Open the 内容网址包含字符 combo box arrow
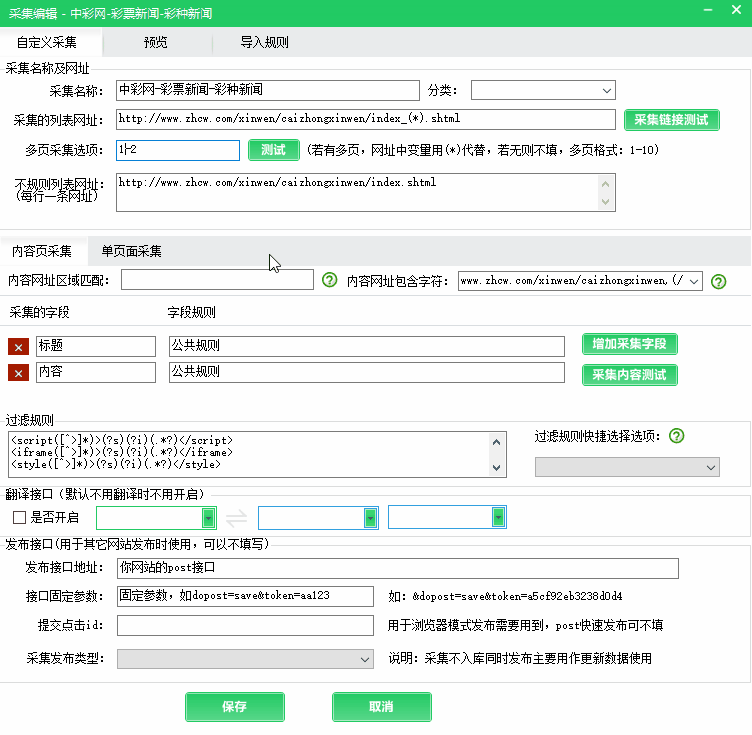The height and width of the screenshot is (735, 752). point(694,281)
